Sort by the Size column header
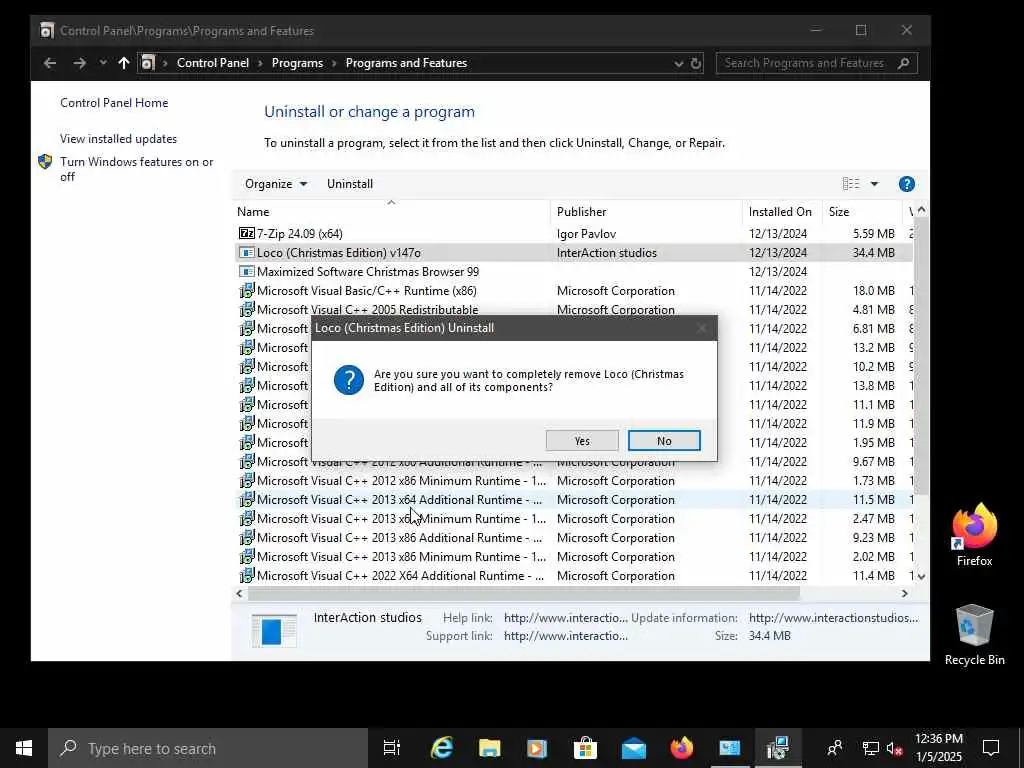This screenshot has height=768, width=1024. point(862,212)
